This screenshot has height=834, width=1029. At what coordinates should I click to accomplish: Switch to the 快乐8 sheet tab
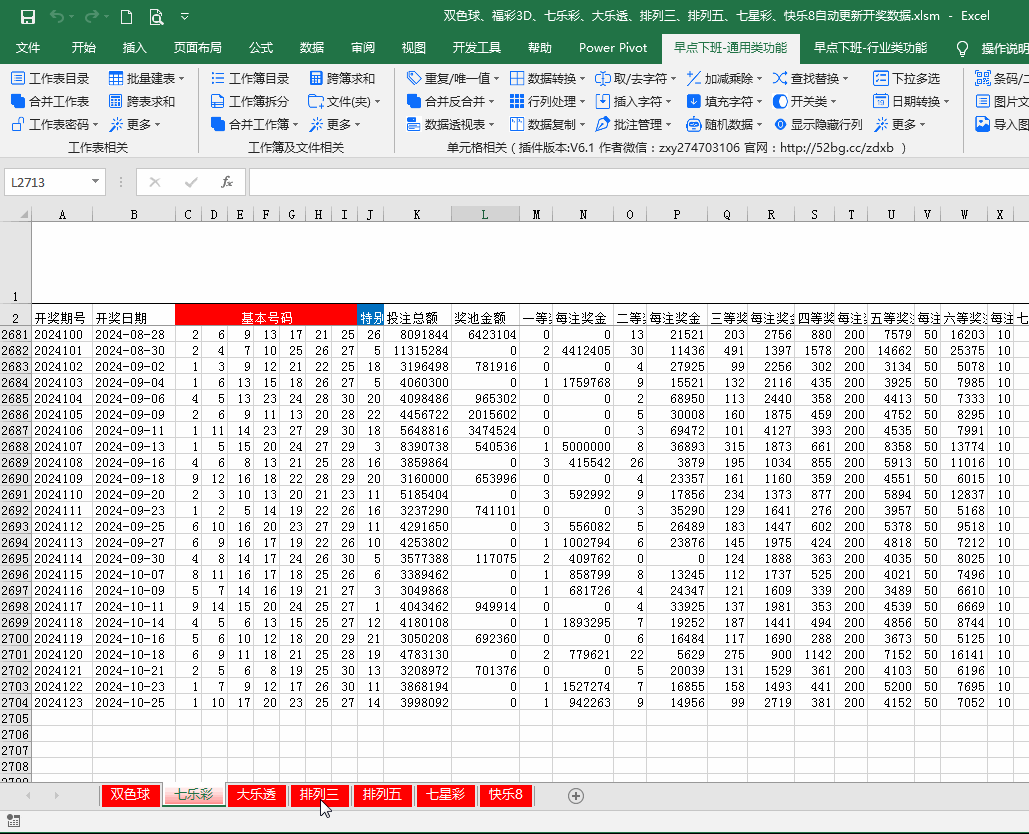[x=506, y=795]
